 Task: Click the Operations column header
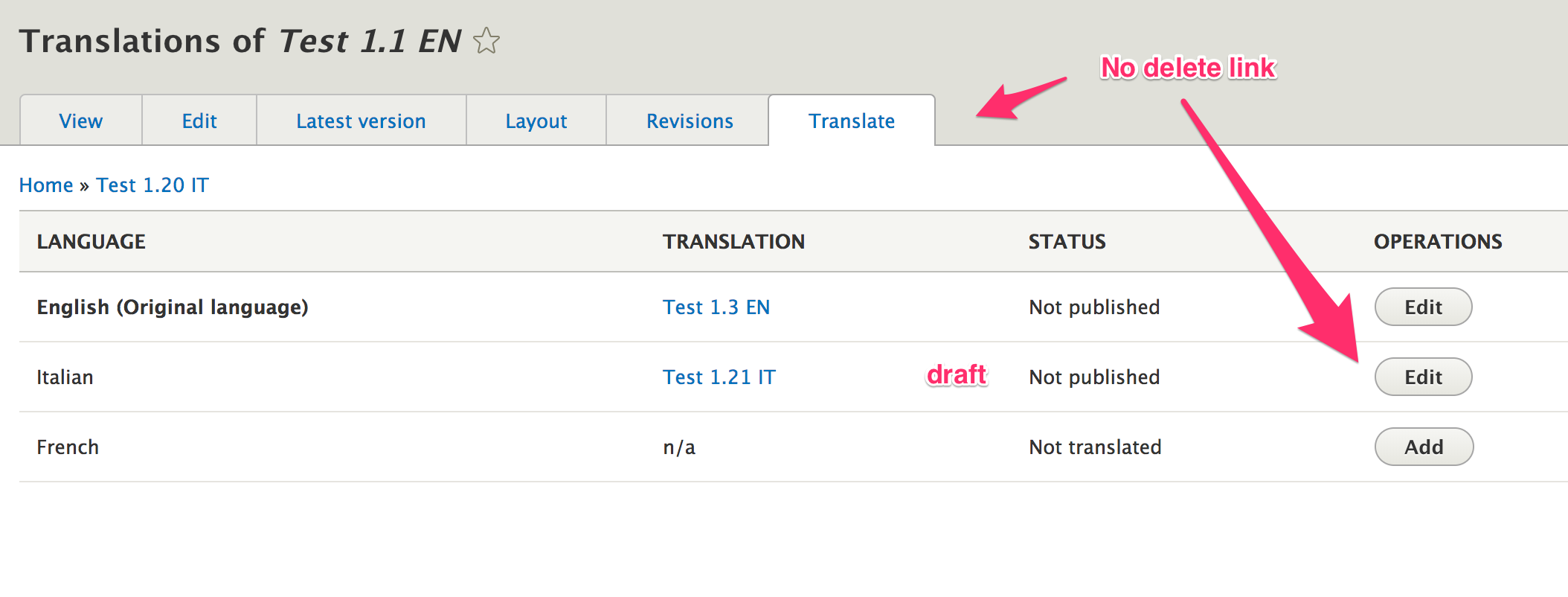coord(1438,242)
